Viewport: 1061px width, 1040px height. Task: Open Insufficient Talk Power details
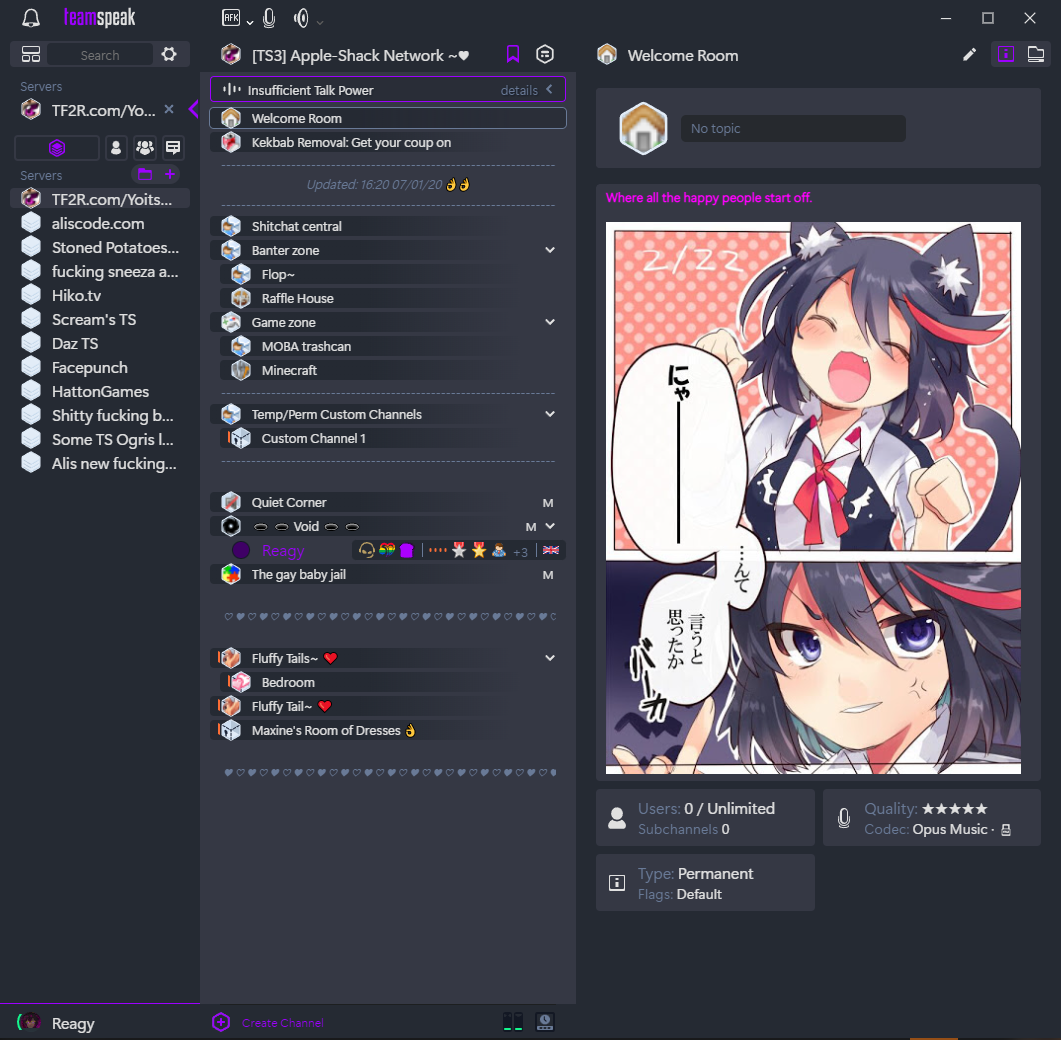click(519, 90)
